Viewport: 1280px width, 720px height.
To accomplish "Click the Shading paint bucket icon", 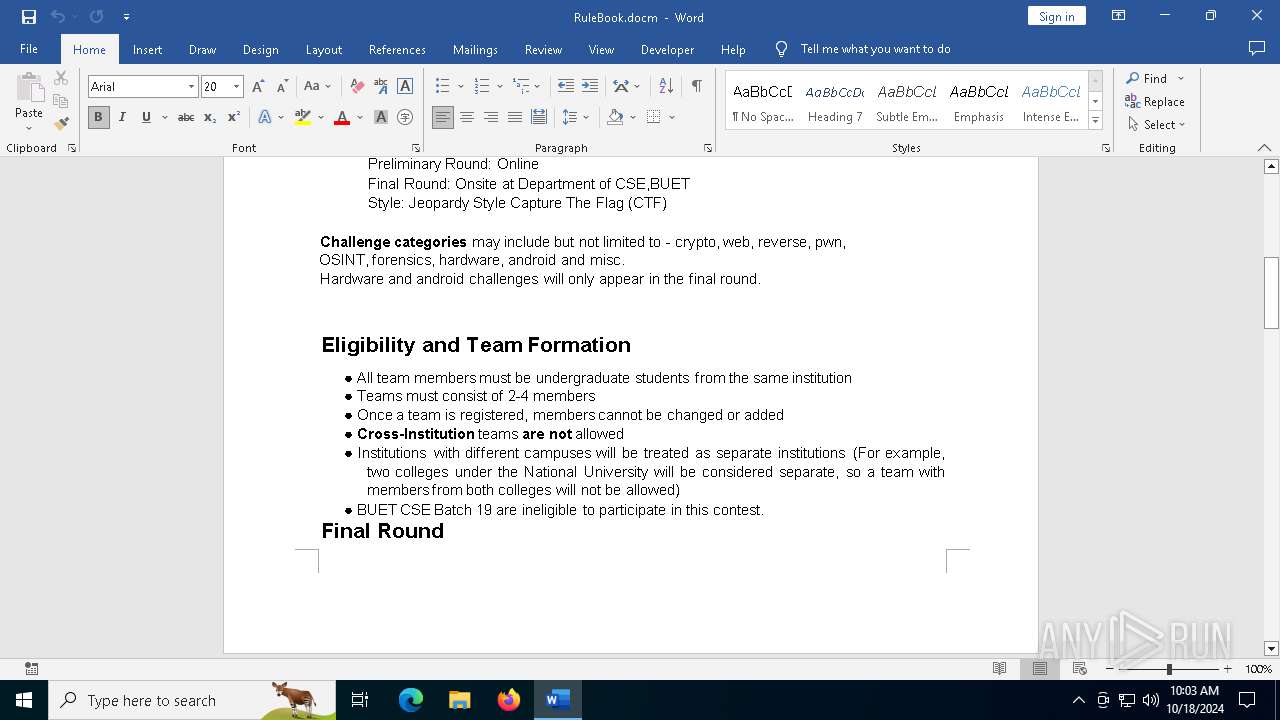I will point(616,117).
